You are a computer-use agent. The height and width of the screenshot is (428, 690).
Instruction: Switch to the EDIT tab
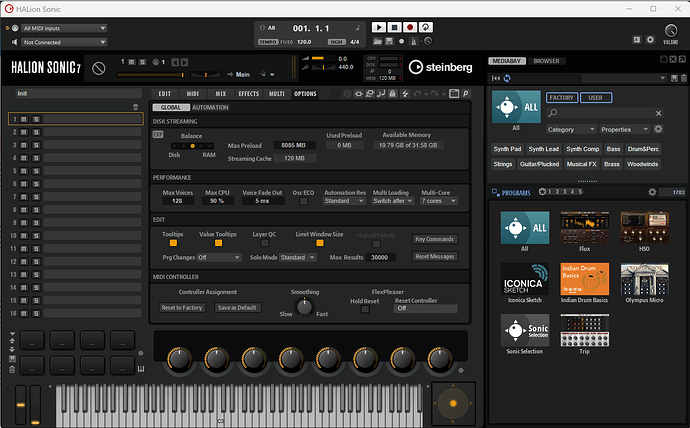[165, 94]
